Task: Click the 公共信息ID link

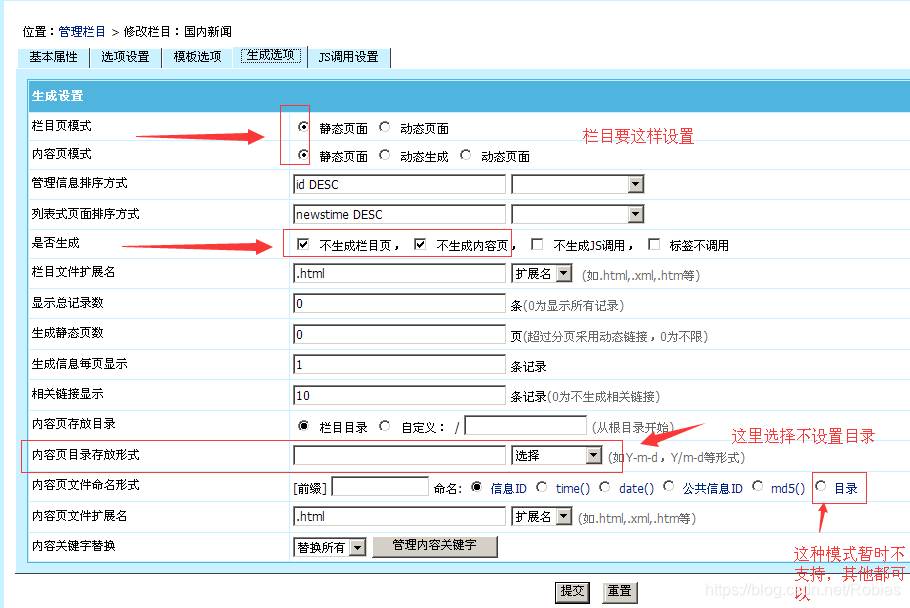Action: pos(713,488)
